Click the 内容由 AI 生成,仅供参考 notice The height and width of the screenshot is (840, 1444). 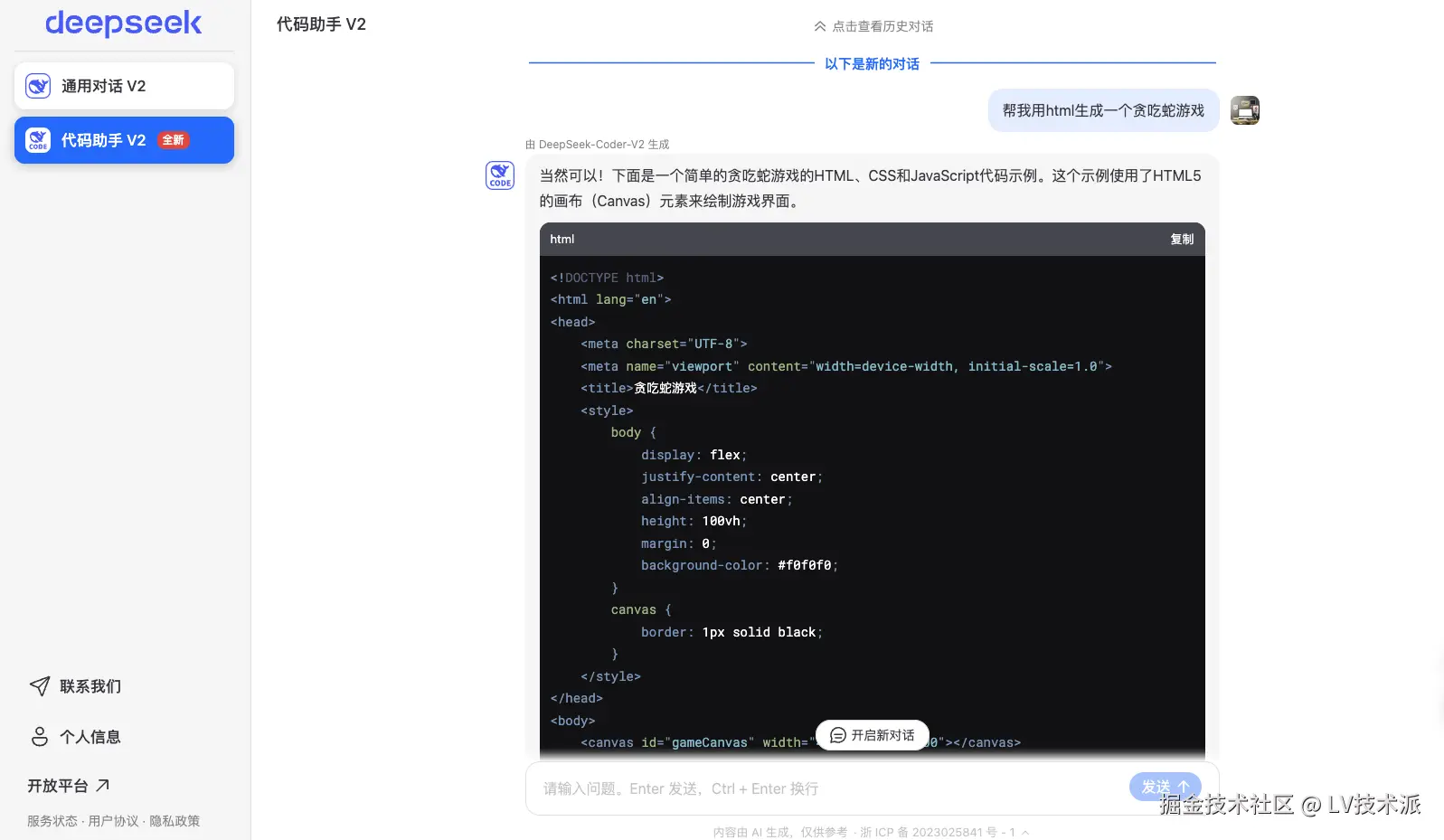pyautogui.click(x=780, y=833)
